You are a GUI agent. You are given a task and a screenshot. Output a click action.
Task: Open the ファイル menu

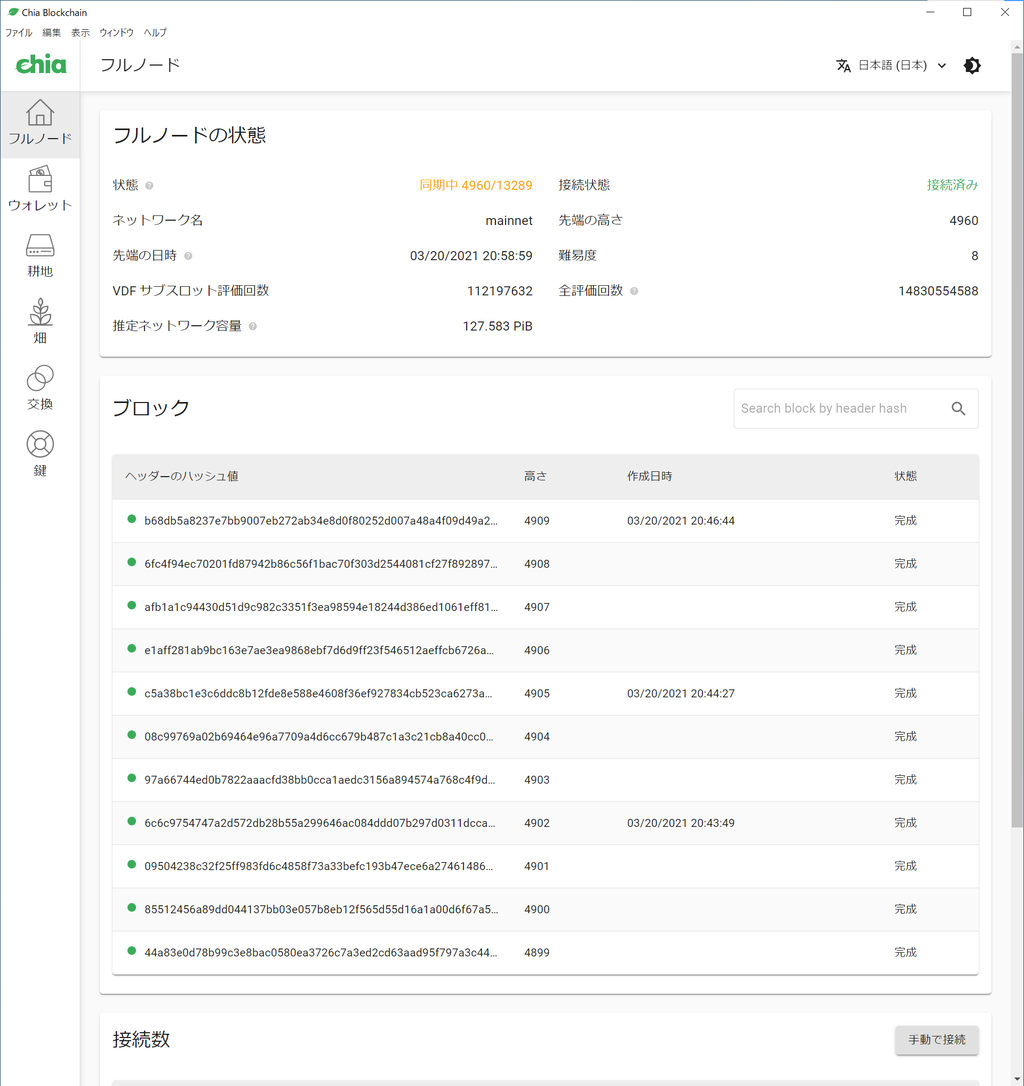pos(19,33)
